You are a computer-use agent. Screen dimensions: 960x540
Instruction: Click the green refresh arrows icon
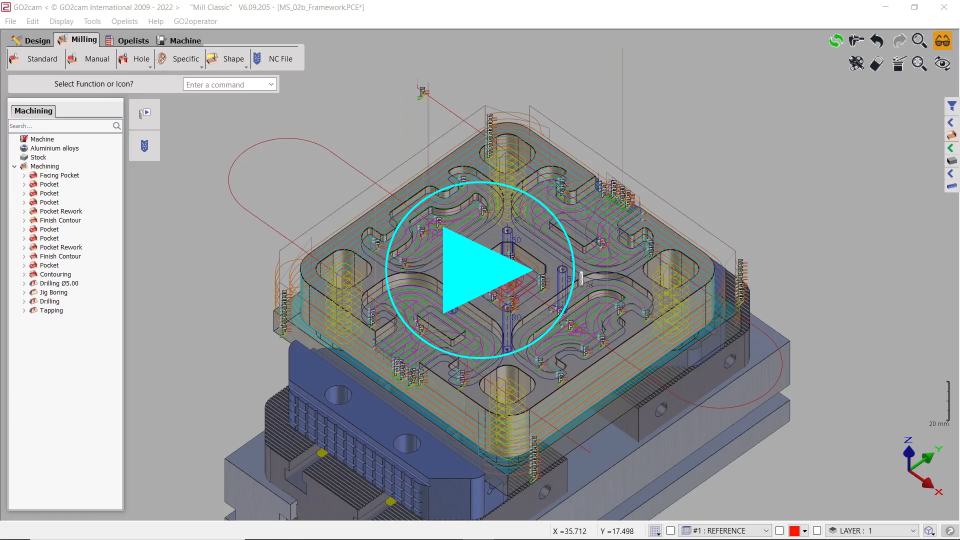835,41
